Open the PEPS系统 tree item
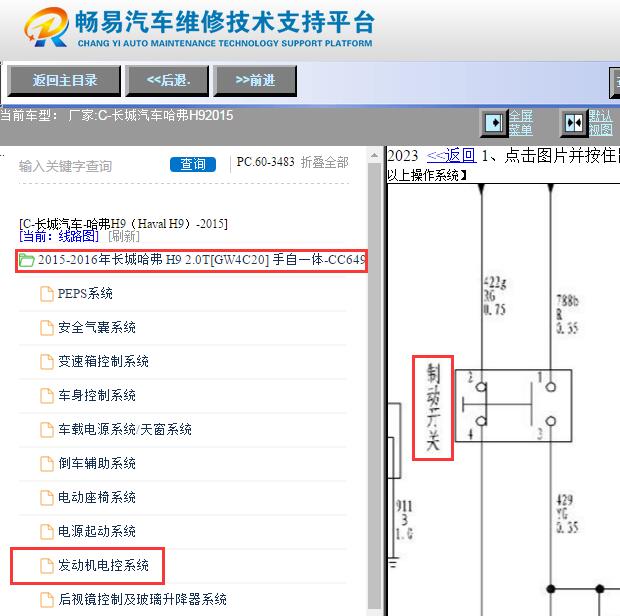The height and width of the screenshot is (616, 620). pos(85,294)
